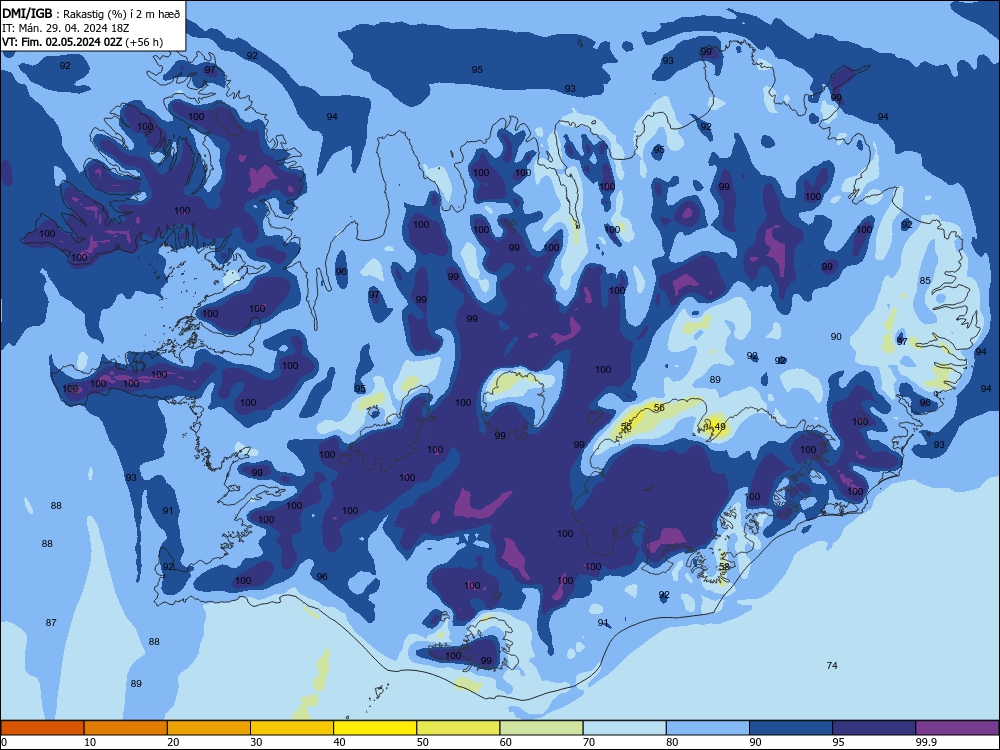Click the legend tick label "80"
The width and height of the screenshot is (1000, 750).
point(672,742)
